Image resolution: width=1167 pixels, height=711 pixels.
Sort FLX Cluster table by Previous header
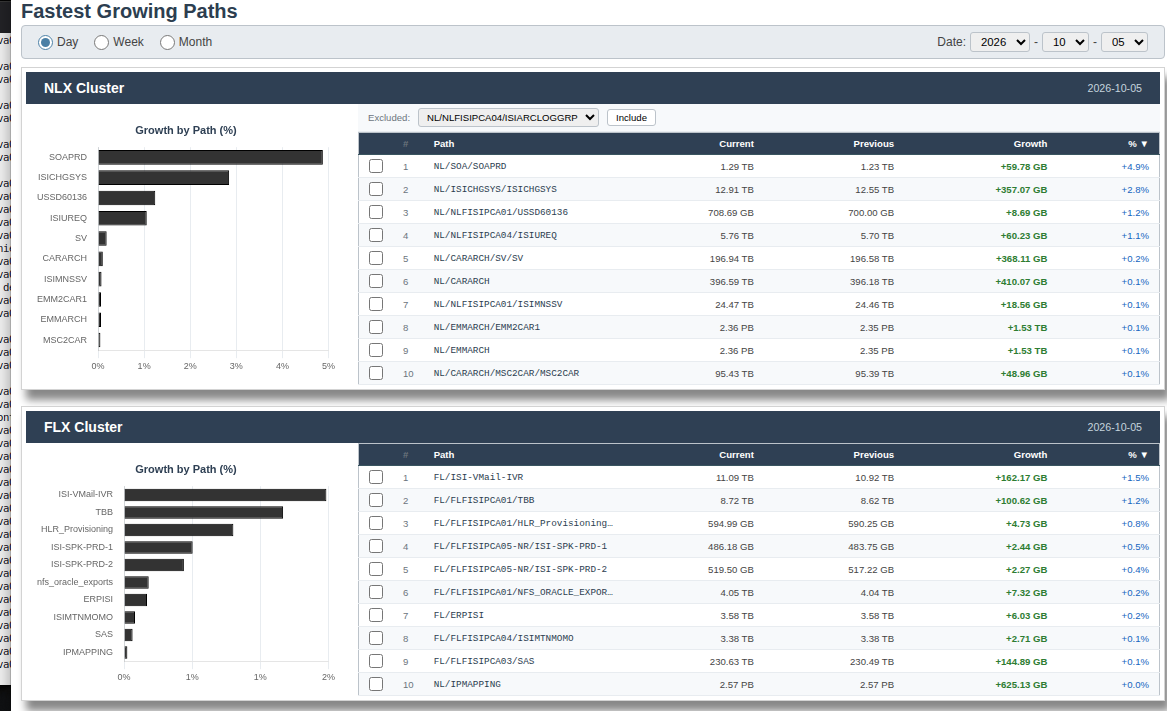pyautogui.click(x=873, y=455)
